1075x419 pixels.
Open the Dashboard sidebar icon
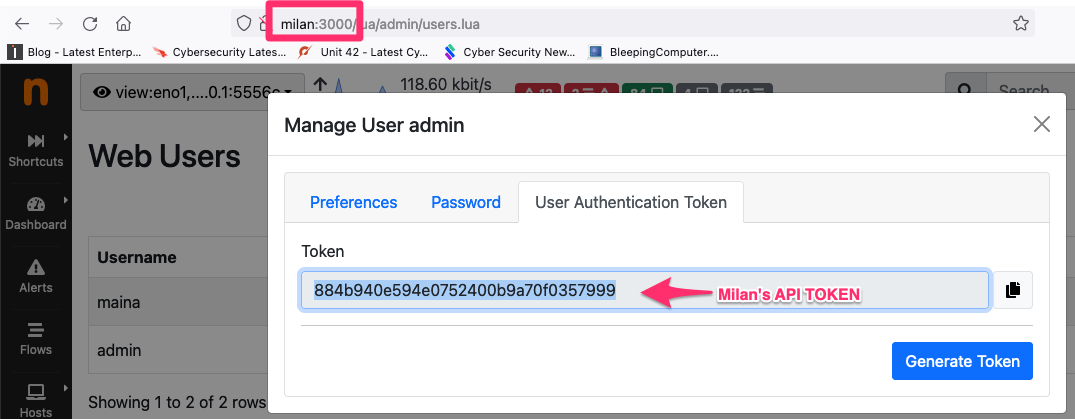pyautogui.click(x=36, y=204)
